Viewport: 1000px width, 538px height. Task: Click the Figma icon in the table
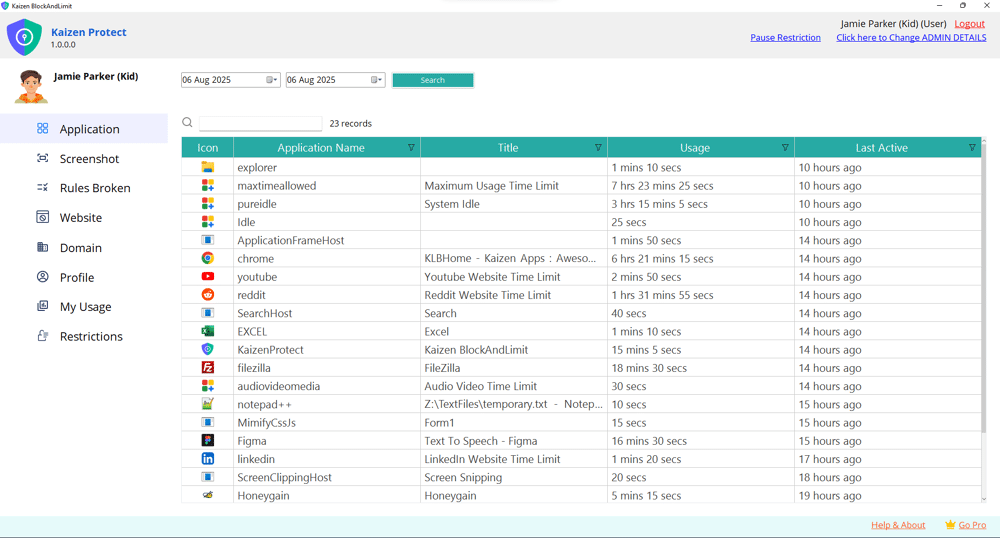coord(207,441)
